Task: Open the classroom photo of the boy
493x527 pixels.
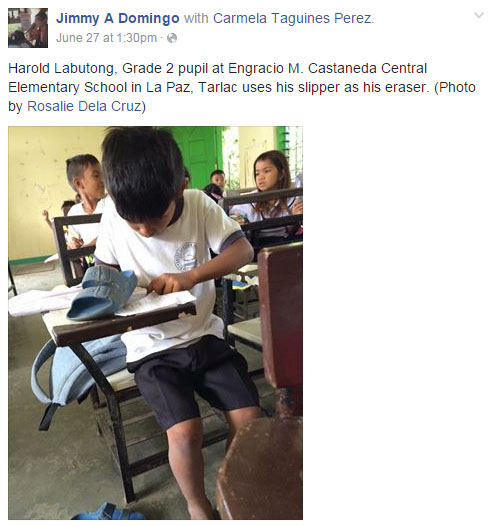Action: (155, 323)
